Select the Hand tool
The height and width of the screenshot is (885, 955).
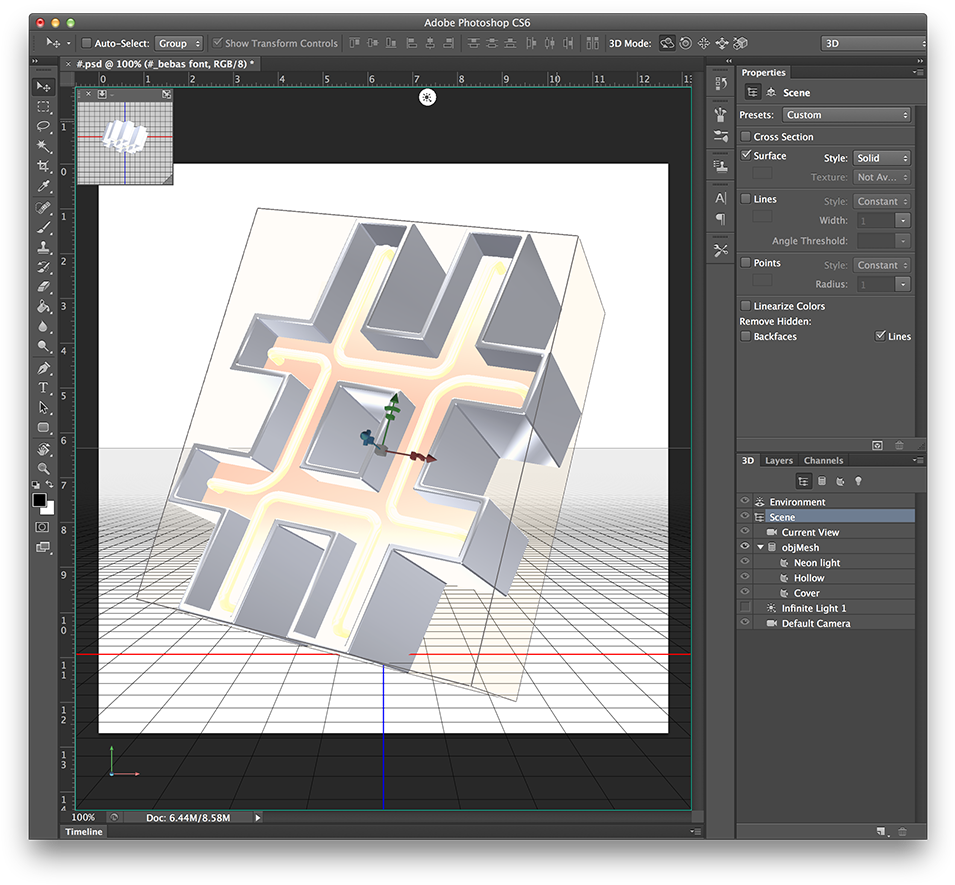43,448
